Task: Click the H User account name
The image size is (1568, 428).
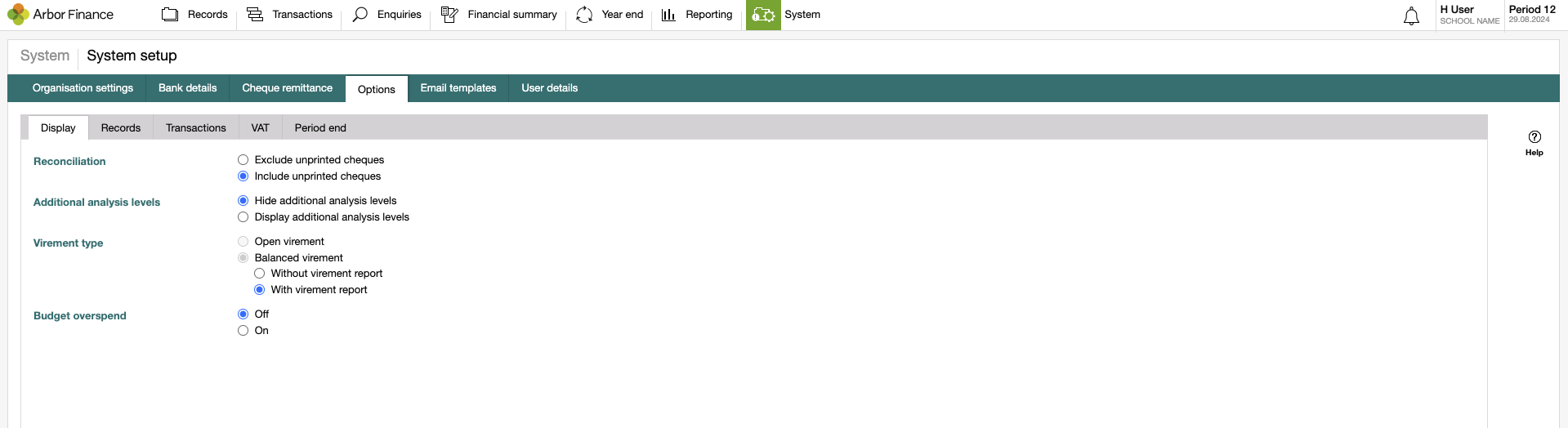Action: click(1457, 10)
